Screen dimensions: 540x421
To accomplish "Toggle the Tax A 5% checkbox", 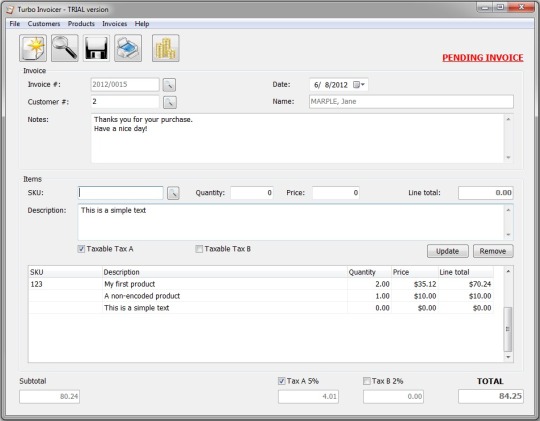I will (282, 381).
